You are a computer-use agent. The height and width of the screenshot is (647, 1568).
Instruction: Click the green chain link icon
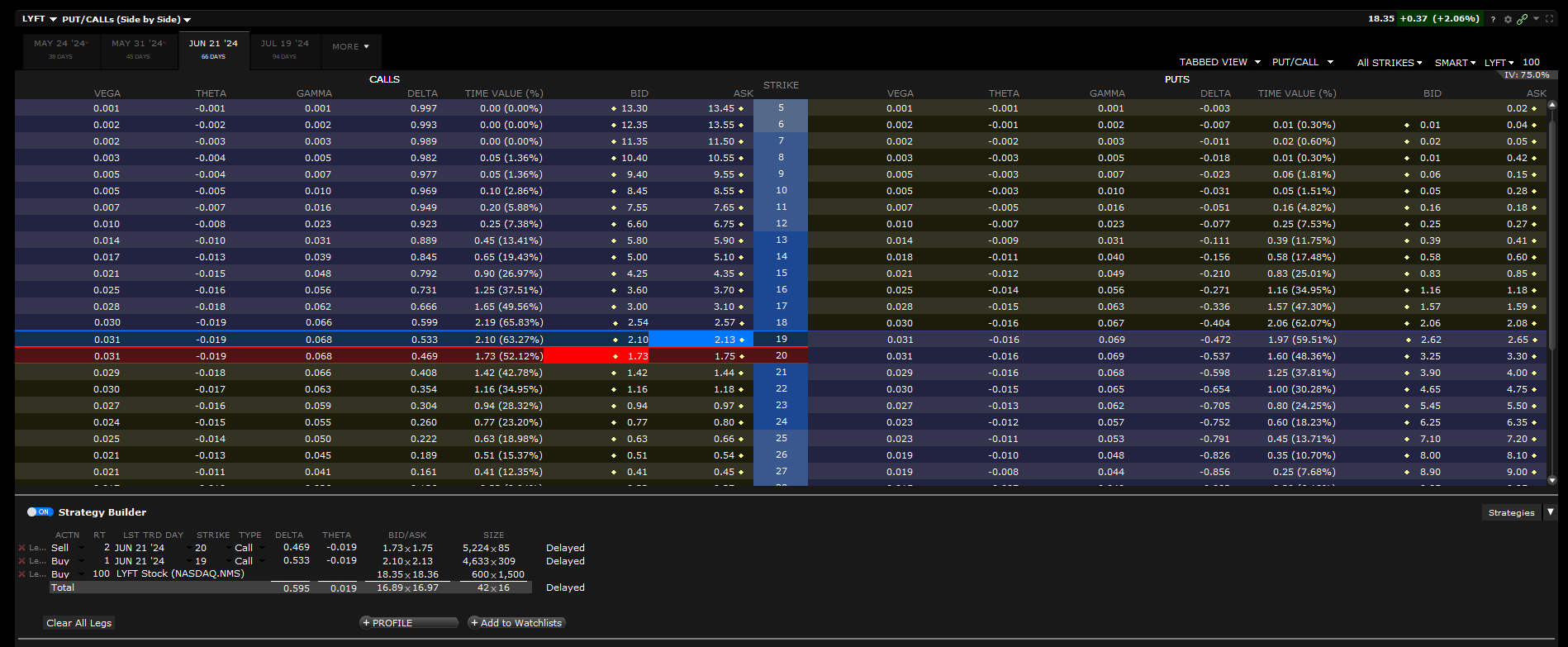click(x=1522, y=19)
